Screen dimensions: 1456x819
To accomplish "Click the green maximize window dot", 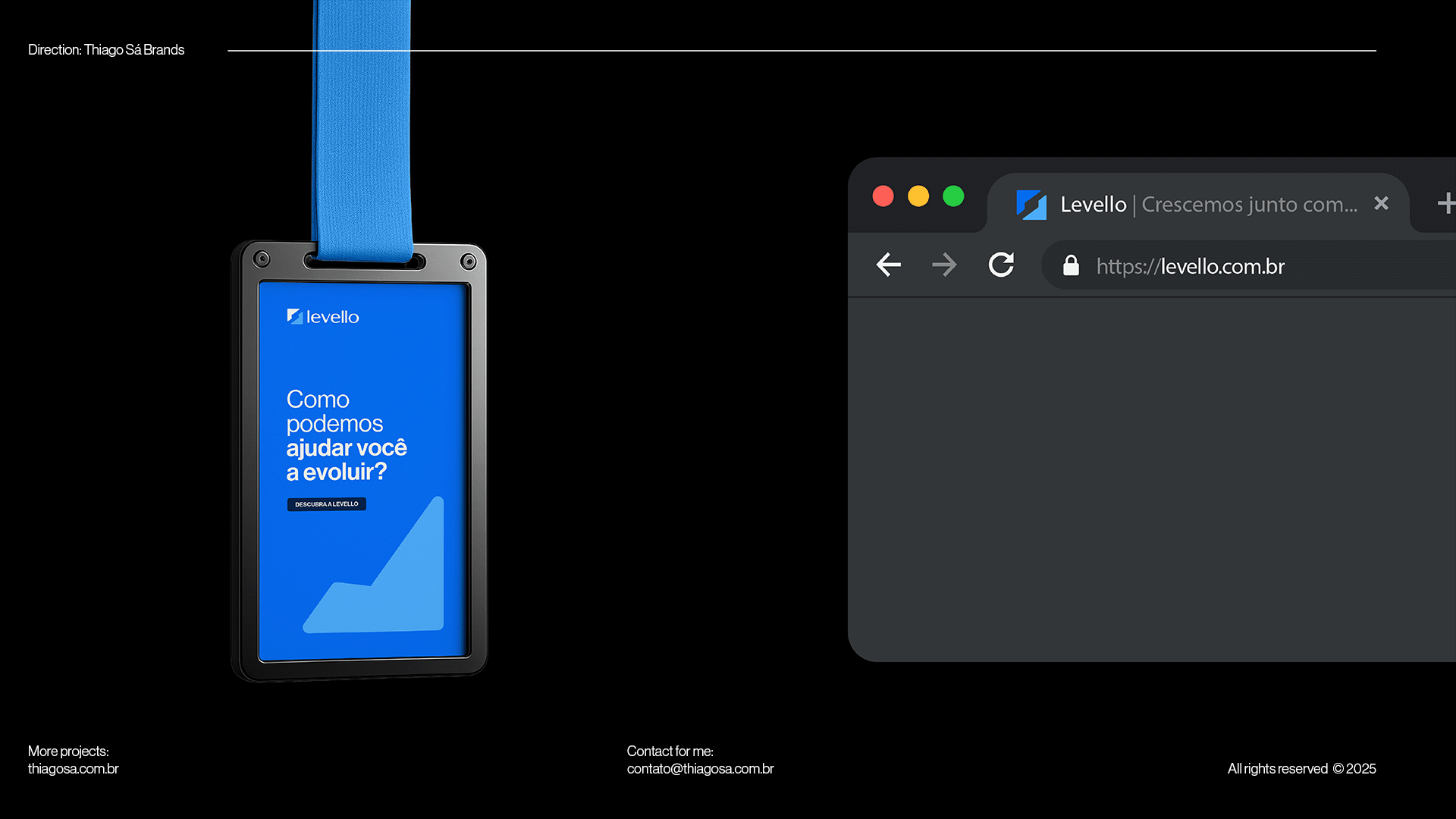I will pyautogui.click(x=953, y=196).
